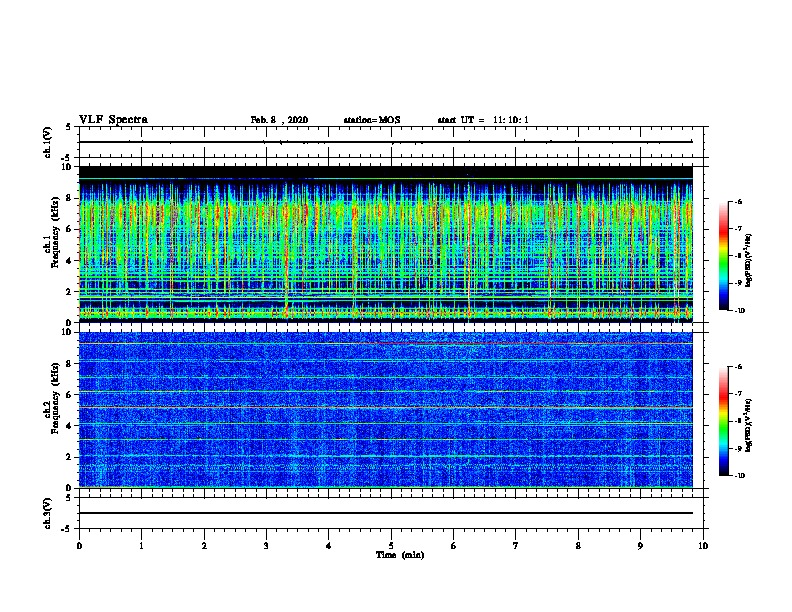Image resolution: width=792 pixels, height=612 pixels.
Task: Click the "4" kHz tick on ch.1 axis
Action: pyautogui.click(x=70, y=261)
